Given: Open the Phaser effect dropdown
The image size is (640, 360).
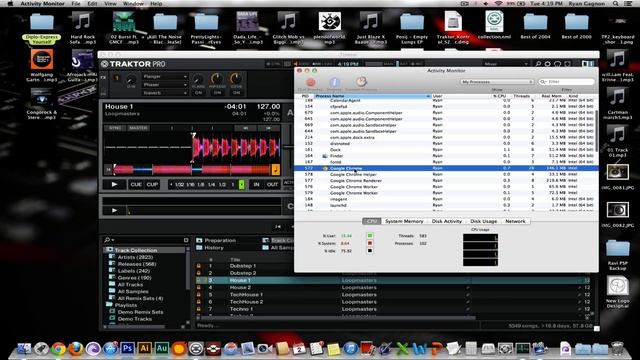Looking at the screenshot, I should point(165,84).
